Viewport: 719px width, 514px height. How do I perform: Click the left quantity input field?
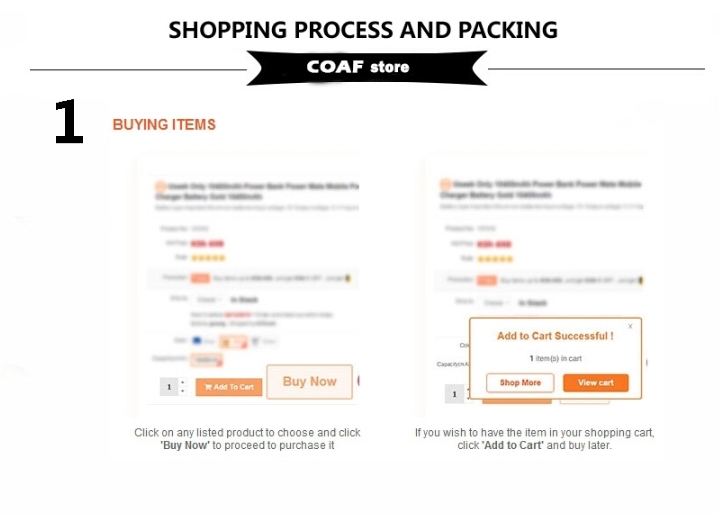169,387
